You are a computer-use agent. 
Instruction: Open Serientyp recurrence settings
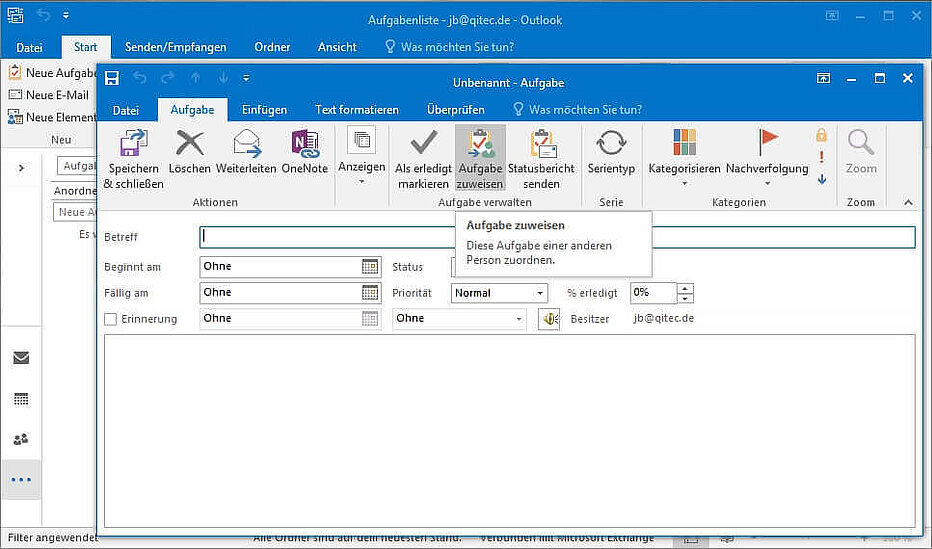tap(611, 153)
